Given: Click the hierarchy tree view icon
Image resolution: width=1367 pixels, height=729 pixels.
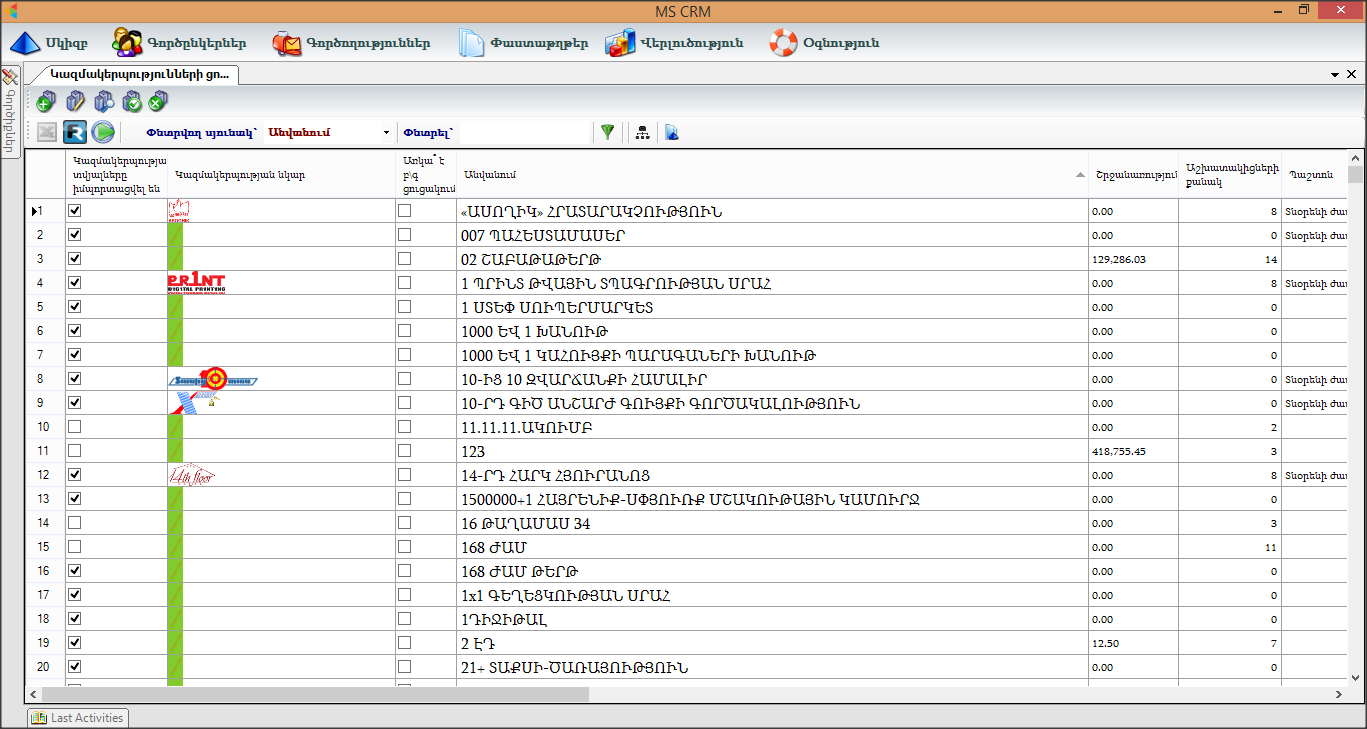Looking at the screenshot, I should [643, 132].
